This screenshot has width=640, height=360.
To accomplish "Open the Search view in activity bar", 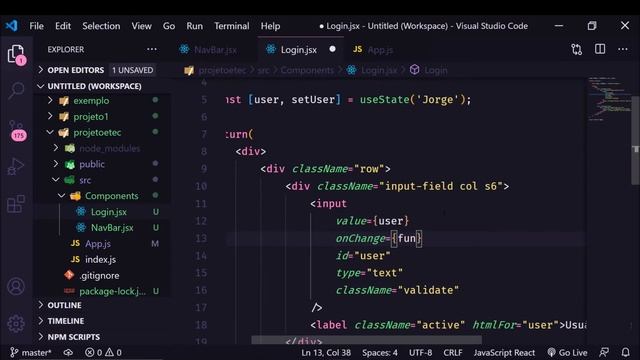I will tap(16, 90).
